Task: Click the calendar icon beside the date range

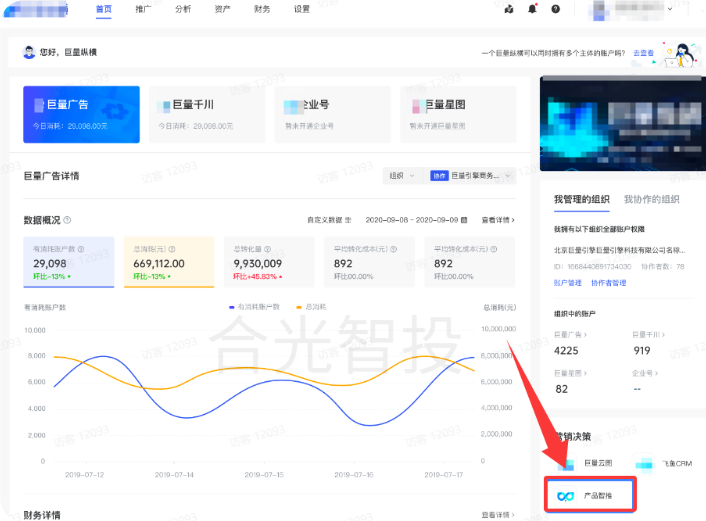Action: click(464, 220)
